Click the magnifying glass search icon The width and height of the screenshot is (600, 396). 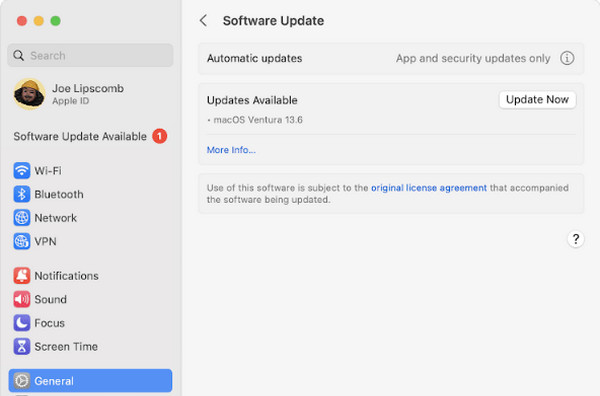(x=18, y=55)
